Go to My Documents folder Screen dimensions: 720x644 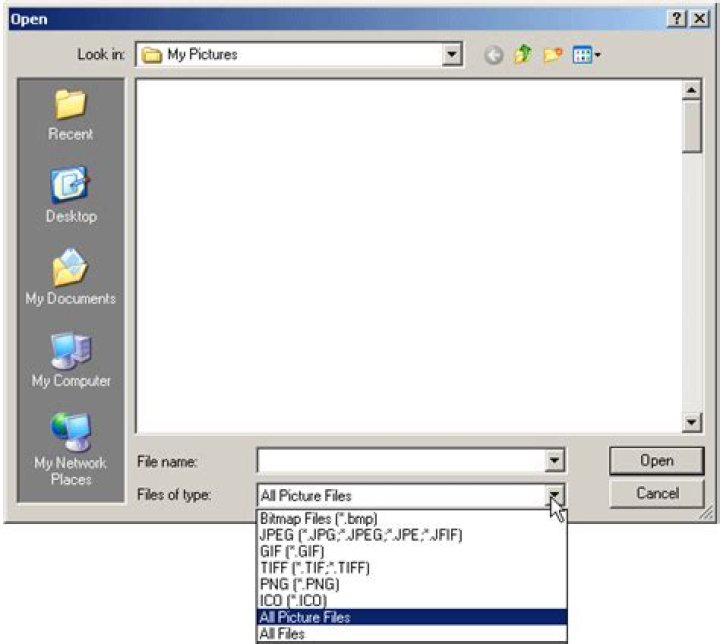(x=71, y=270)
